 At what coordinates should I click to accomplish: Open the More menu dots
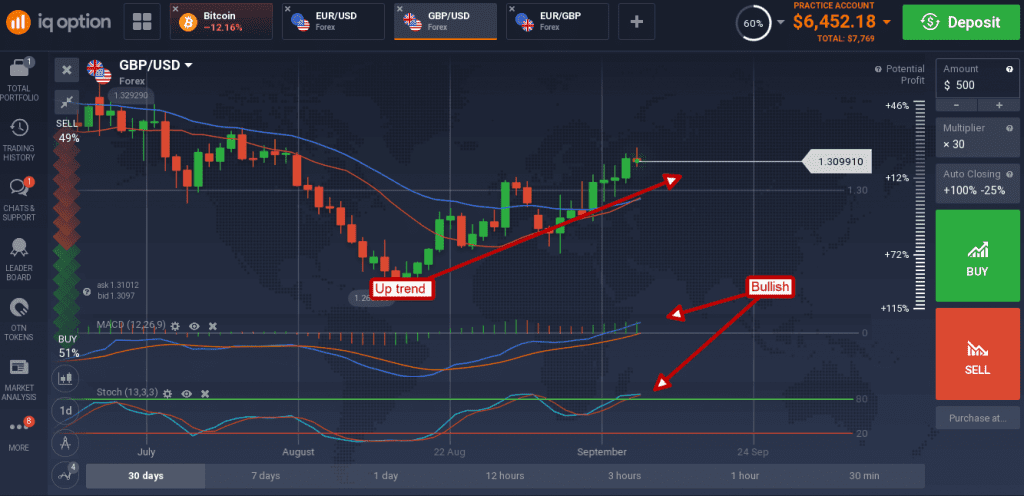coord(20,426)
